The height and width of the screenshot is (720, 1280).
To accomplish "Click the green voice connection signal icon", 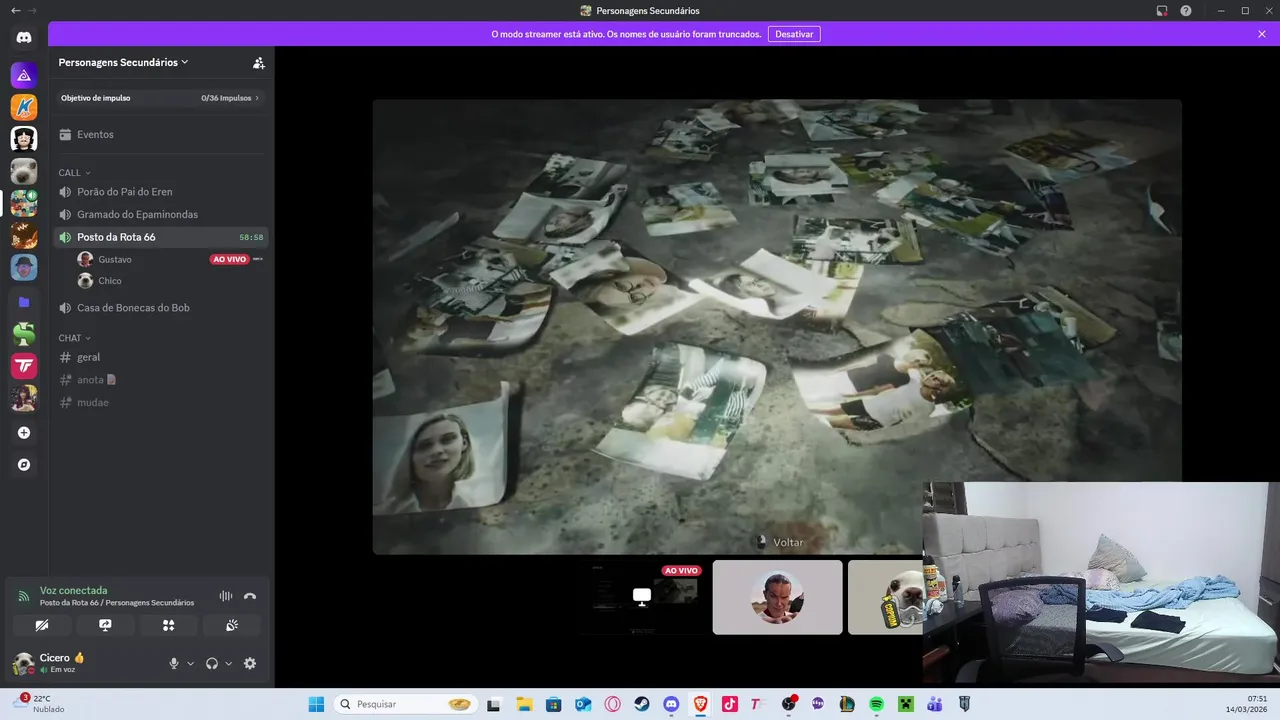I will pyautogui.click(x=24, y=596).
